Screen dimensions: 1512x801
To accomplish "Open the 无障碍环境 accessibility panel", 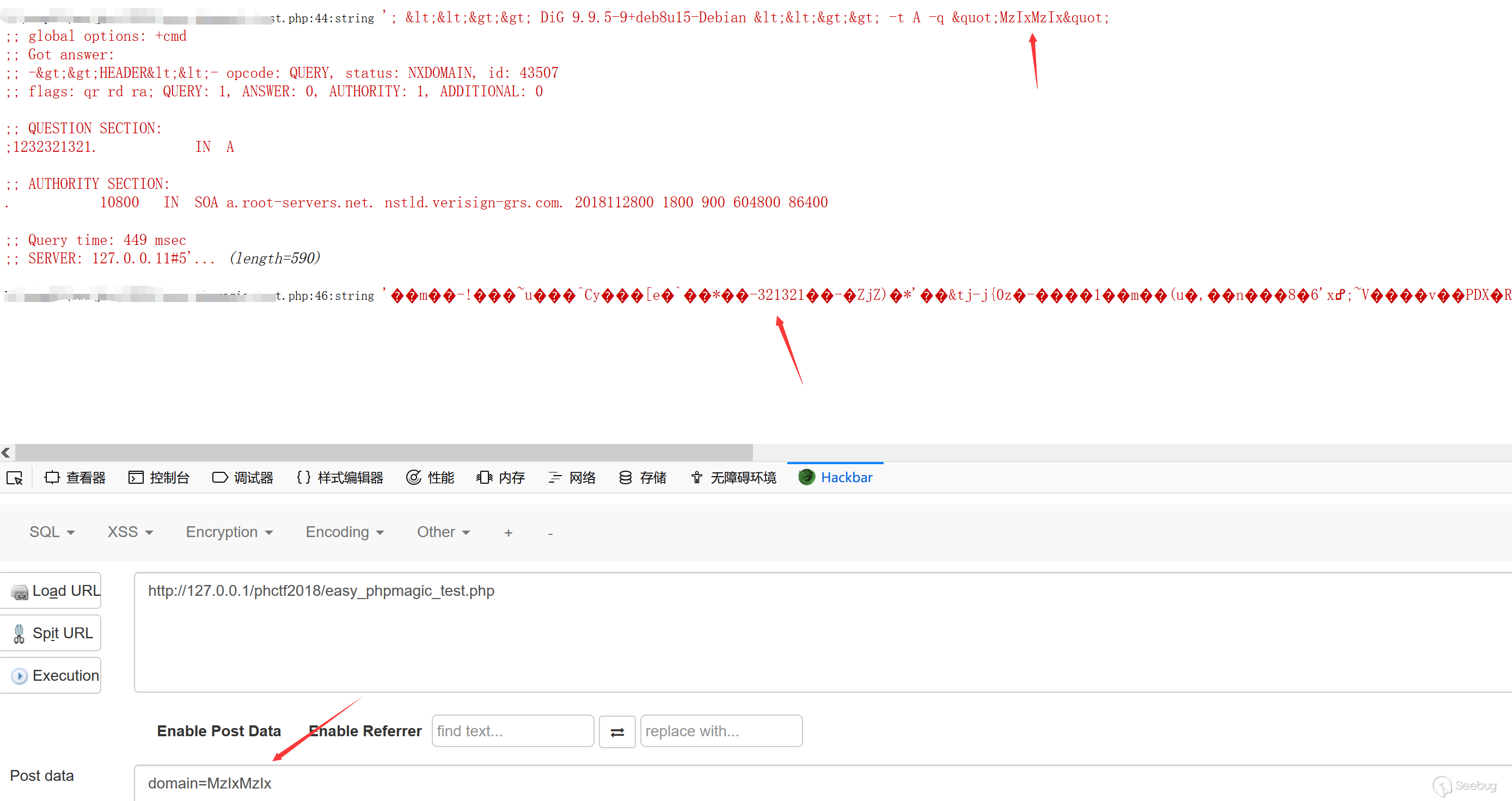I will 733,478.
